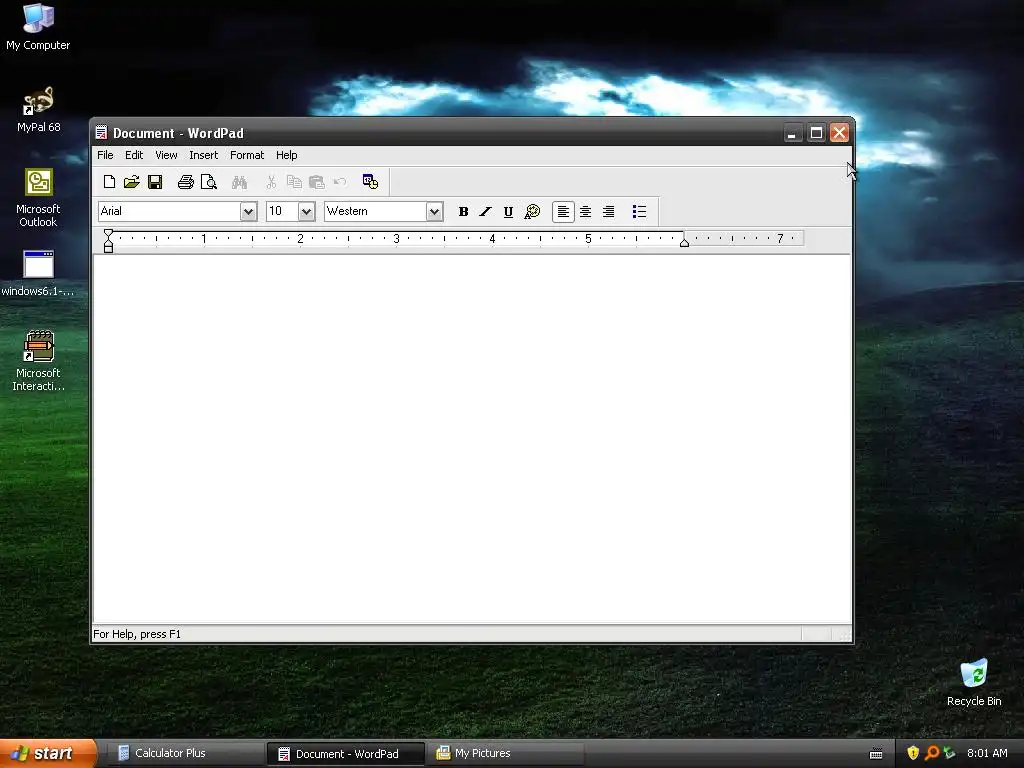Open the text color palette
The height and width of the screenshot is (768, 1024).
532,212
